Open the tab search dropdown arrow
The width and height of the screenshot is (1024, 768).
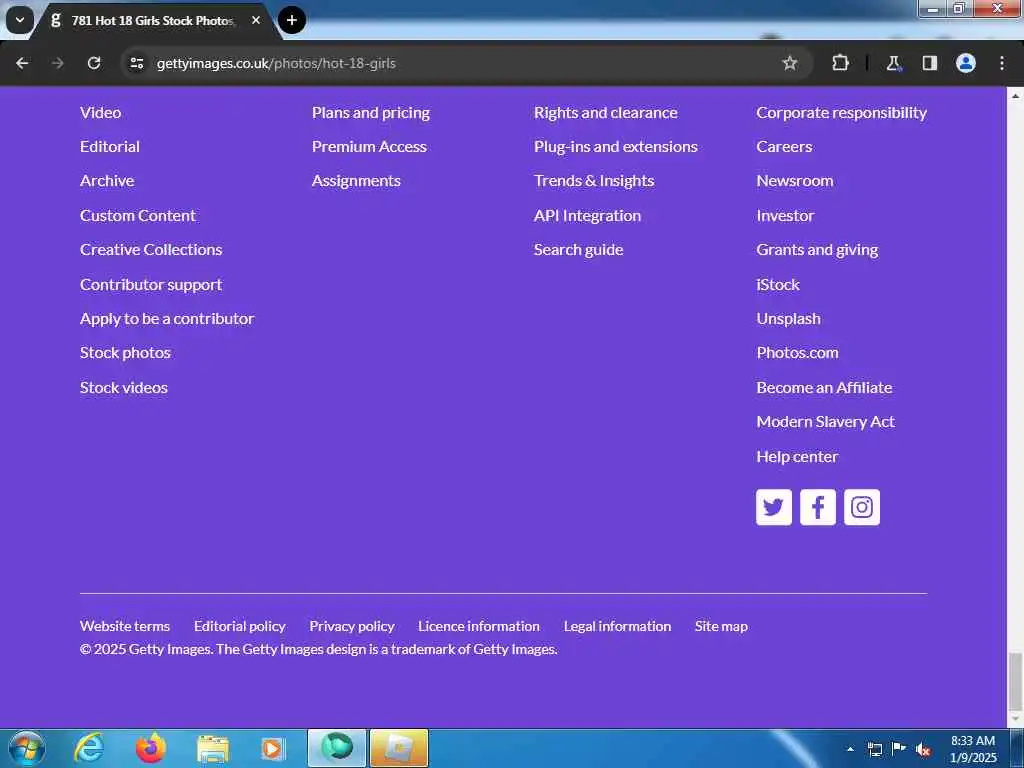coord(20,20)
